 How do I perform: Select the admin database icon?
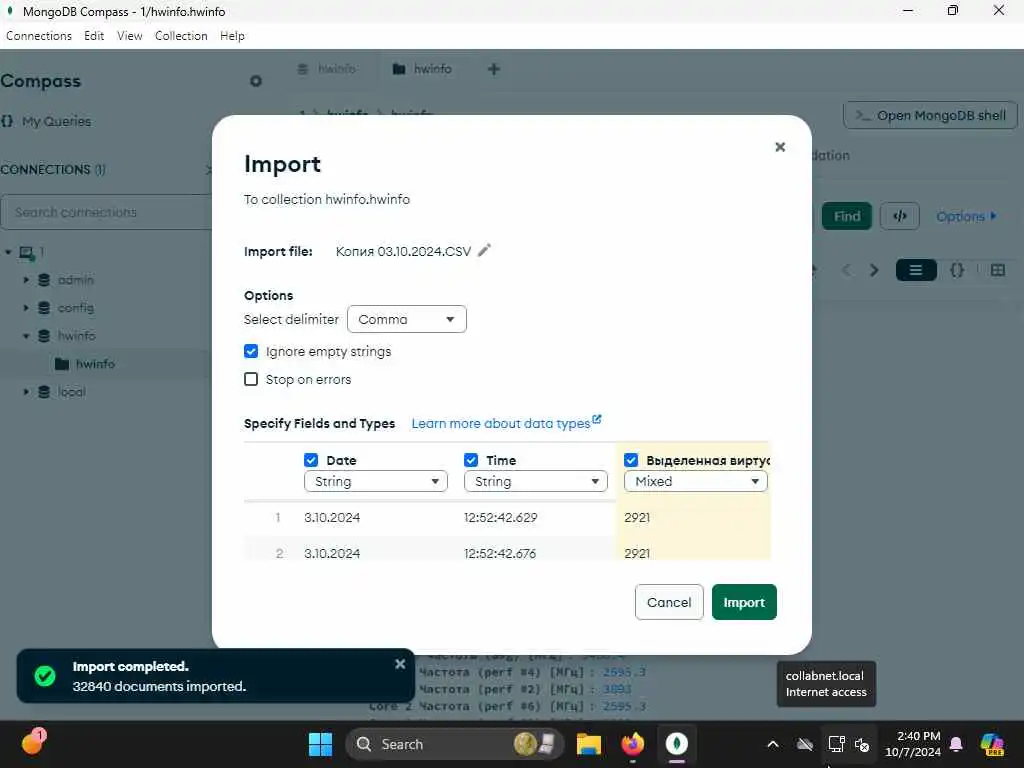pos(44,280)
